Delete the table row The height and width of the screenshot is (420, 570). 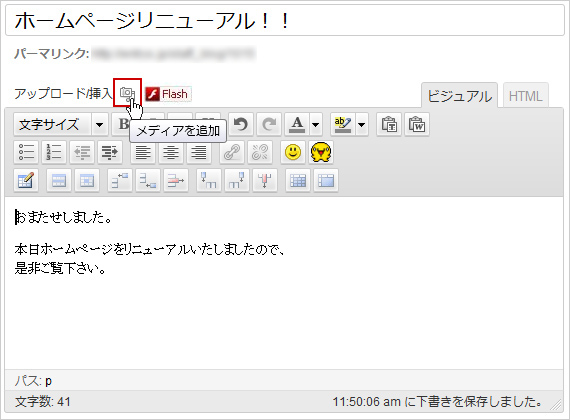point(176,180)
